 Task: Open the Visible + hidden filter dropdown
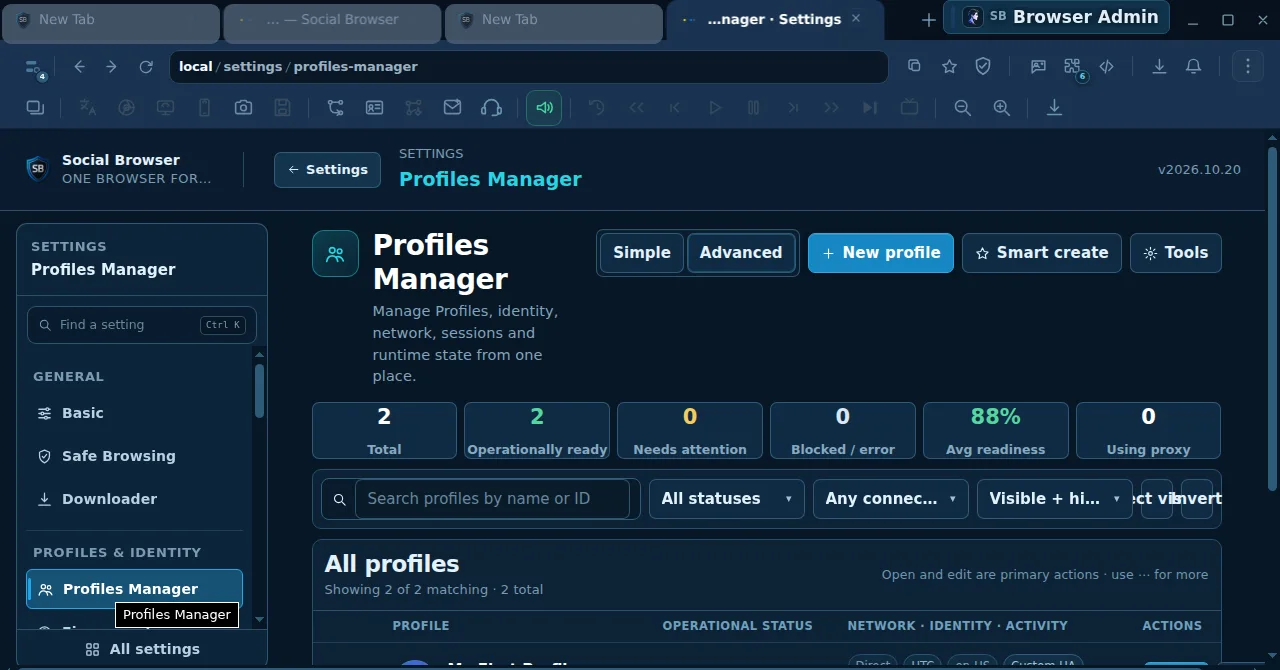tap(1054, 498)
